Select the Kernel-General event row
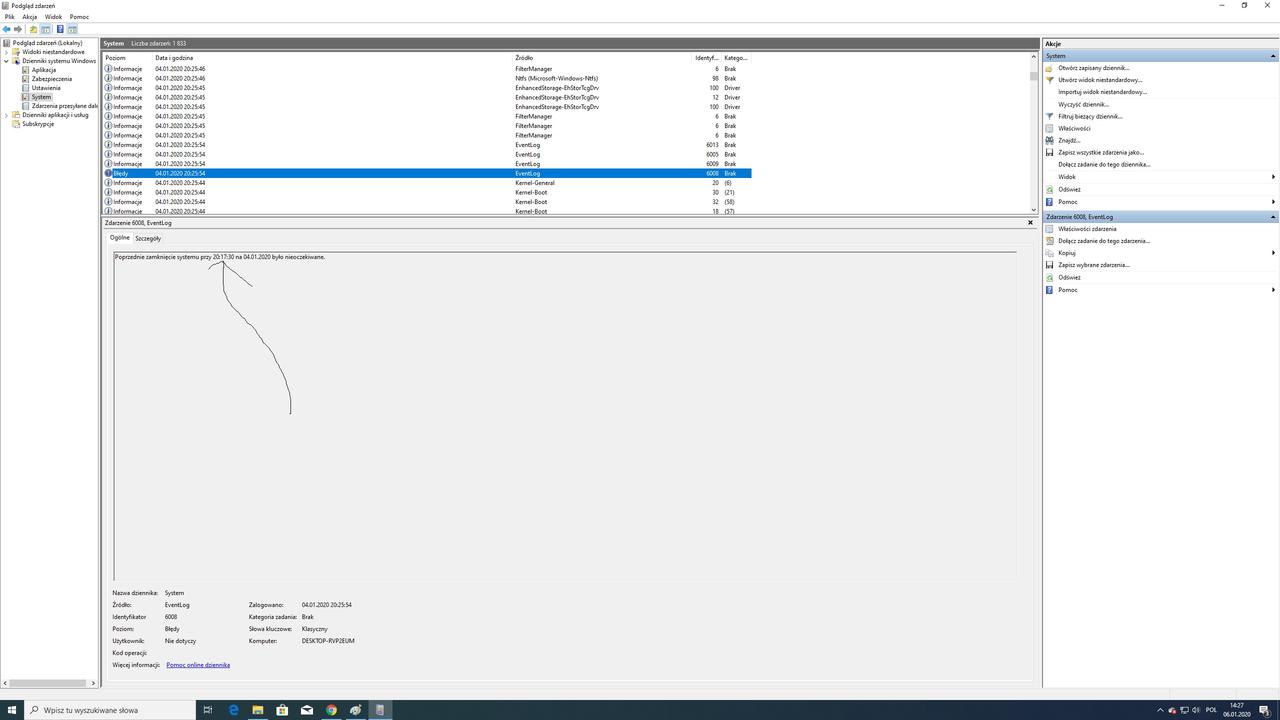 300,183
